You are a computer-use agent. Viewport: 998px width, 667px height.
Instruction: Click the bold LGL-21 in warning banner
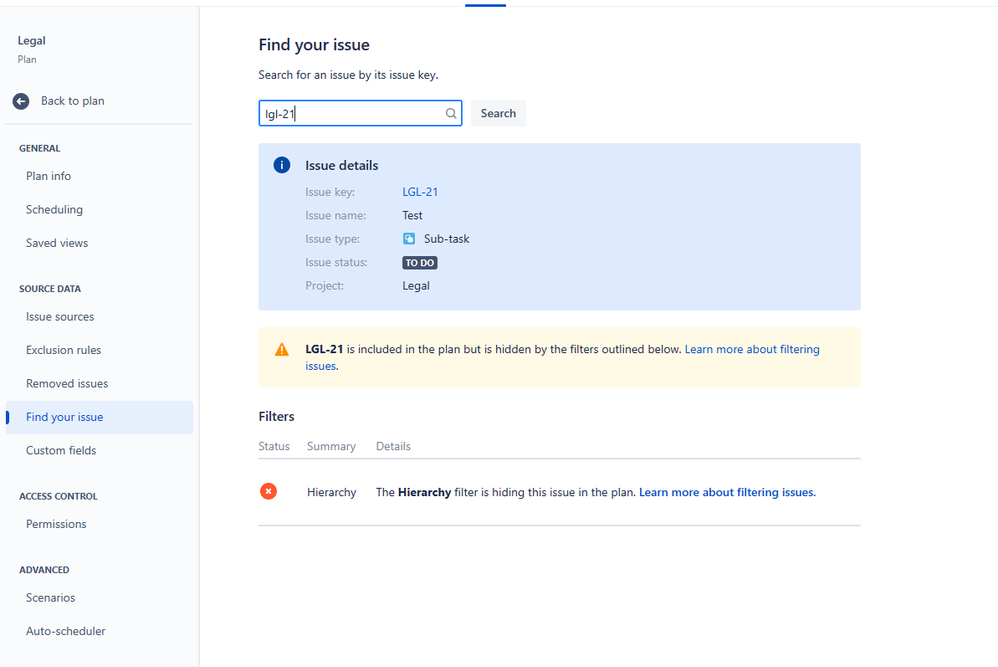tap(324, 349)
